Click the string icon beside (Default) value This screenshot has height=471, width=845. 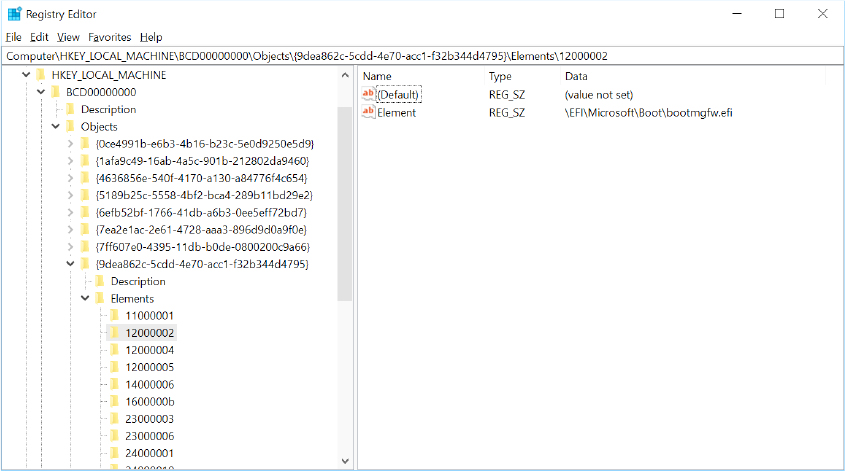point(368,94)
